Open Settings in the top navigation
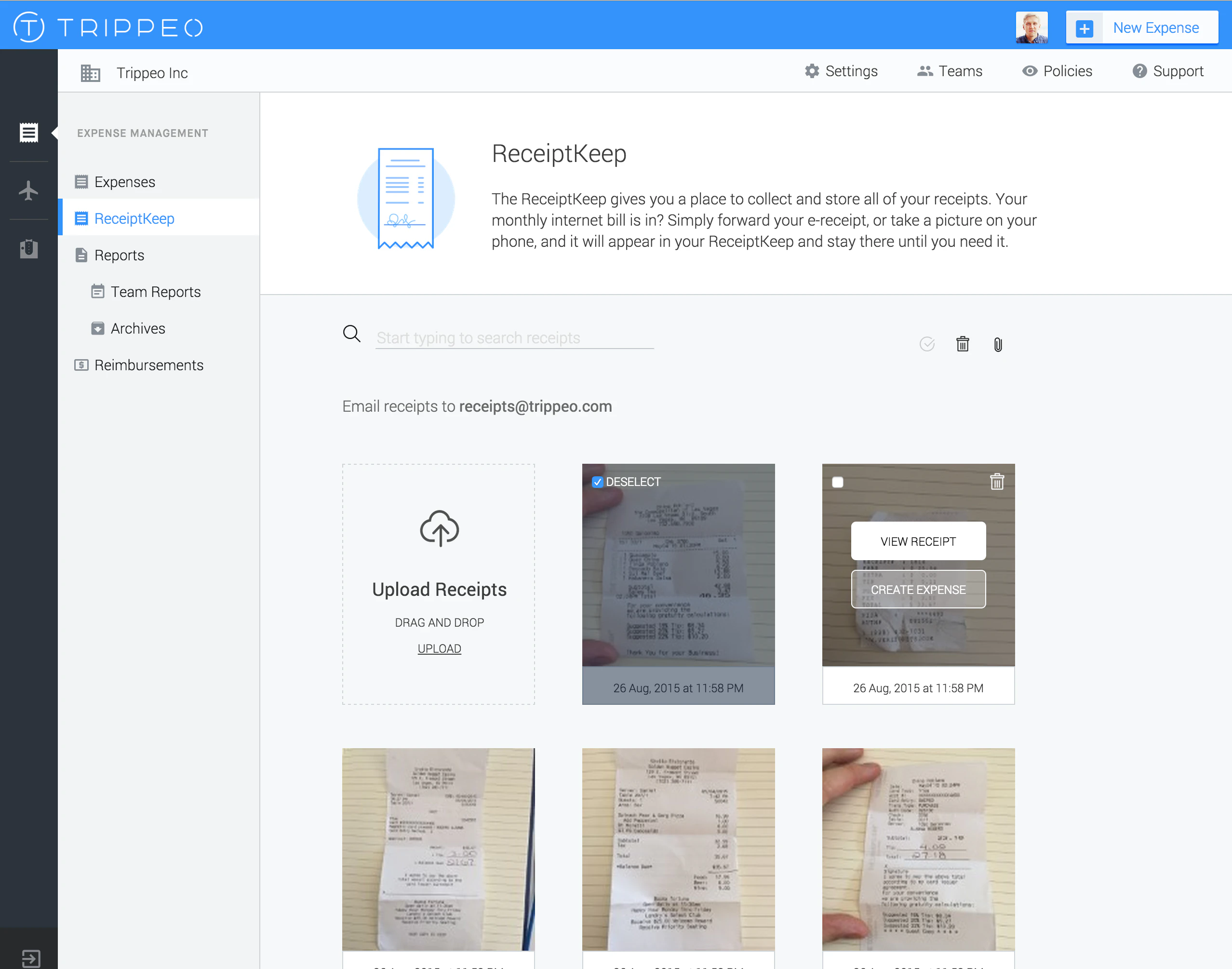Viewport: 1232px width, 969px height. pos(841,71)
